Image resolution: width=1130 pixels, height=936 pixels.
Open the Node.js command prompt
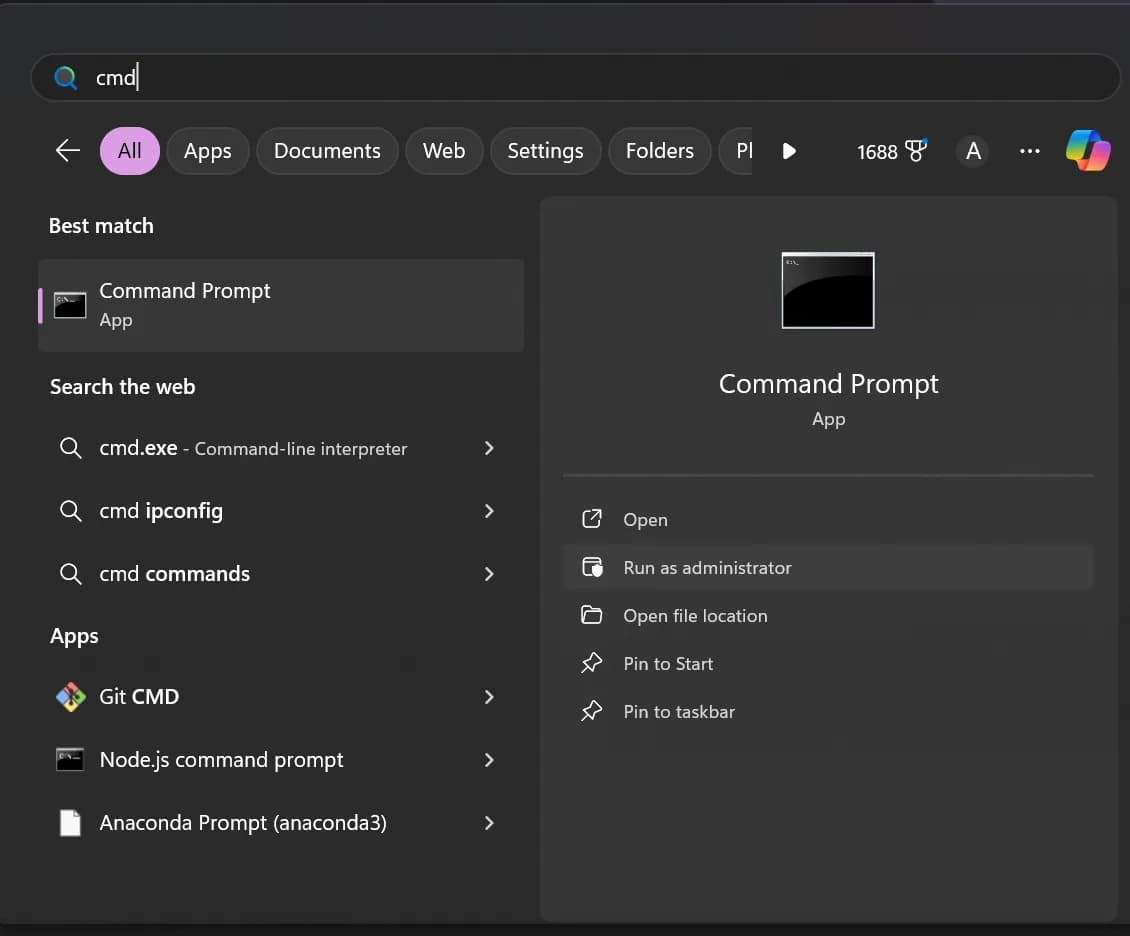coord(222,760)
